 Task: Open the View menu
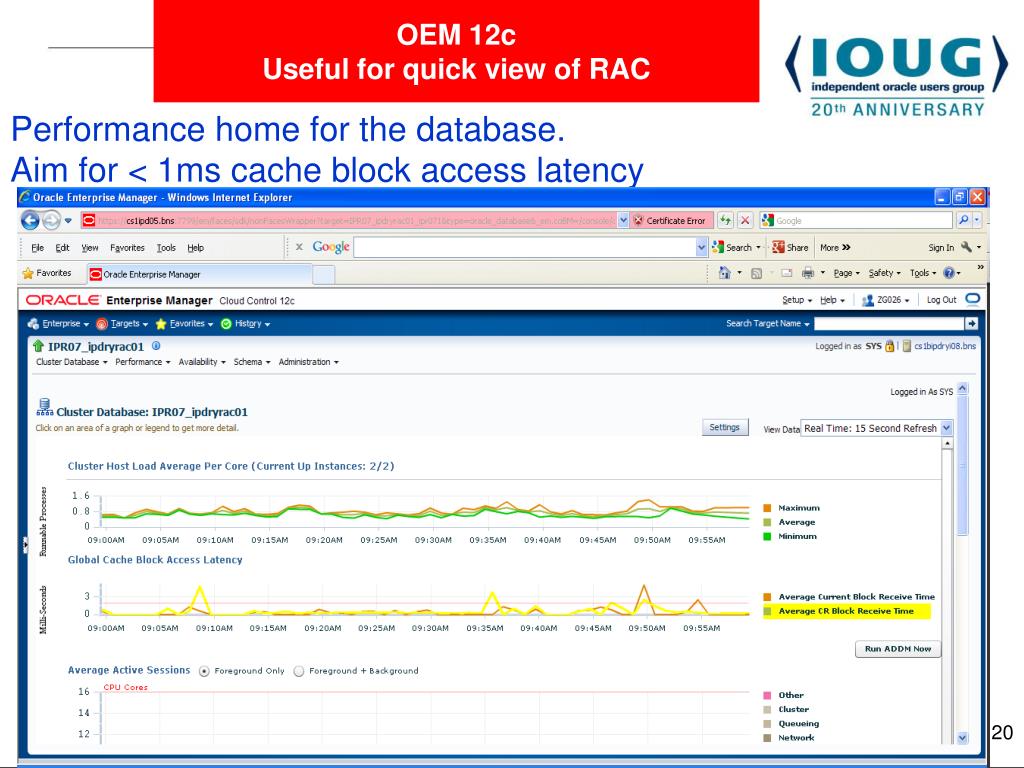[x=89, y=248]
